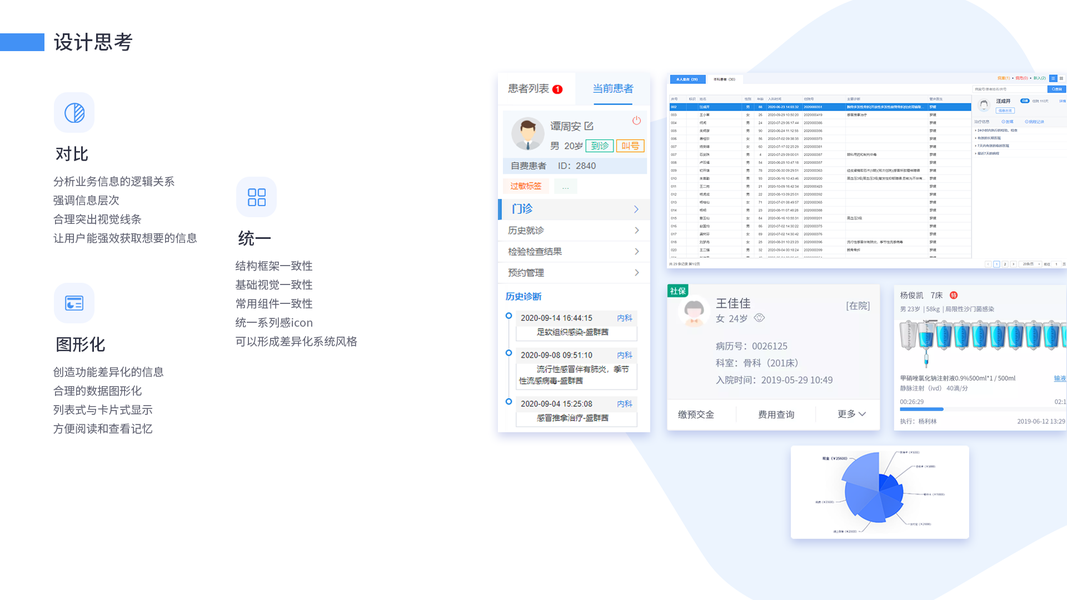Switch to the 患者列表 tab
Viewport: 1067px width, 600px height.
click(536, 89)
